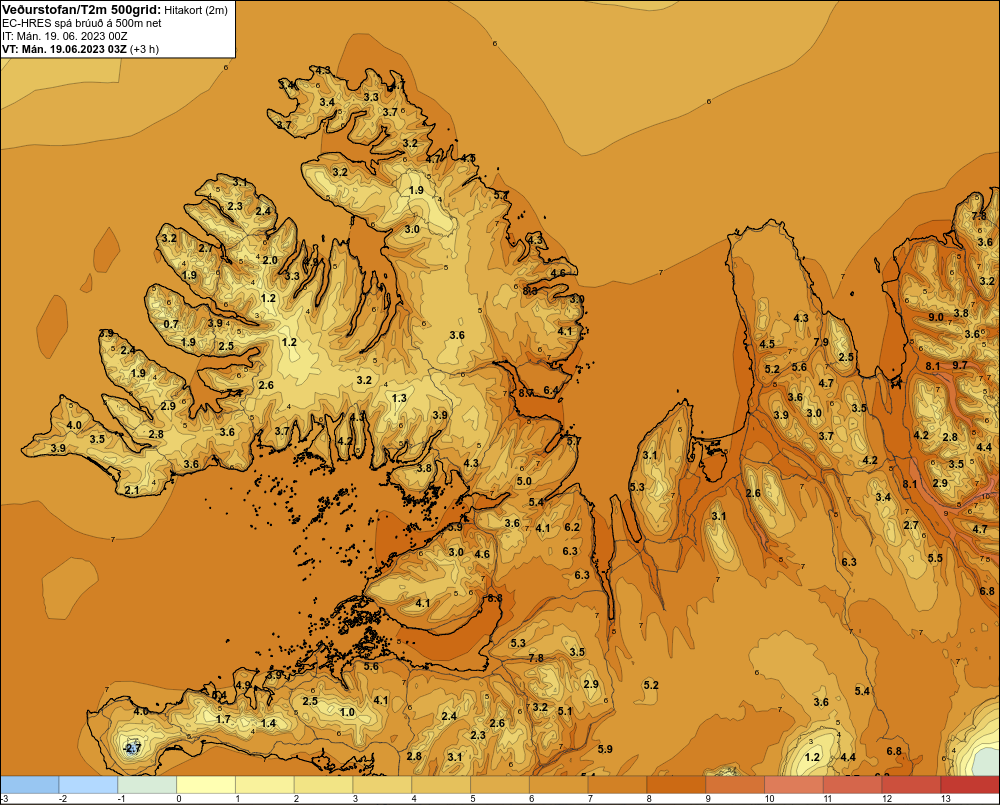Click the 1.3 temperature value
The image size is (1000, 805).
(x=399, y=398)
